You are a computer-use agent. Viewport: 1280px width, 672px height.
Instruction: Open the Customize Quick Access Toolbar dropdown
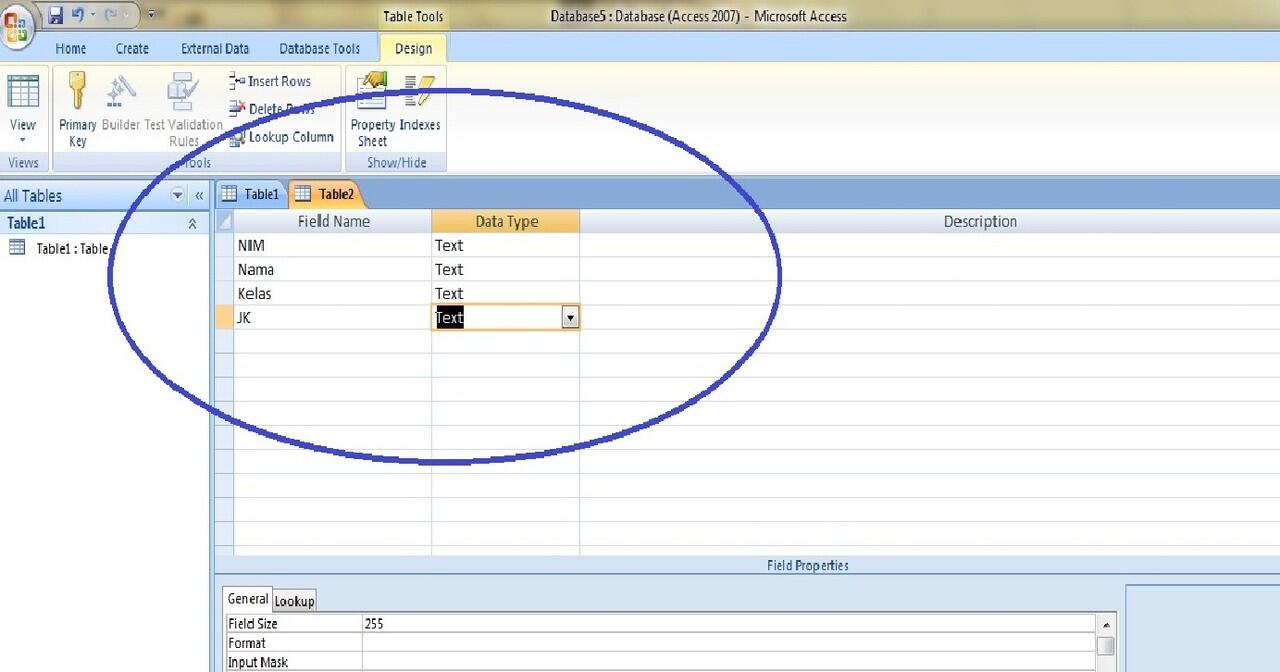point(151,15)
